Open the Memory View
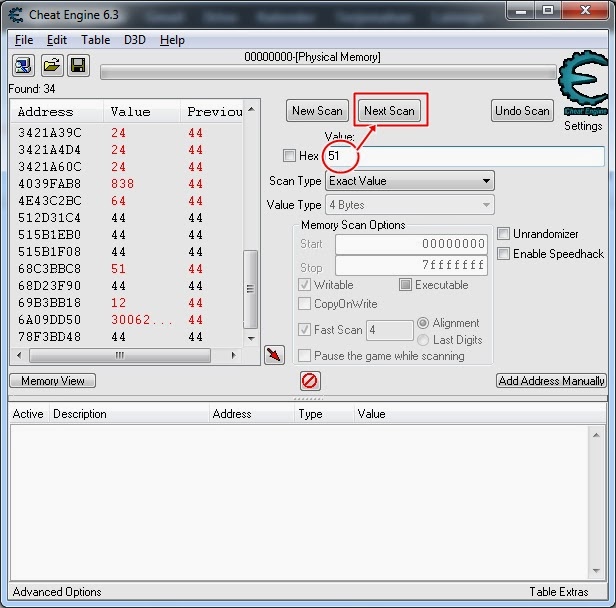Image resolution: width=616 pixels, height=608 pixels. (x=53, y=381)
